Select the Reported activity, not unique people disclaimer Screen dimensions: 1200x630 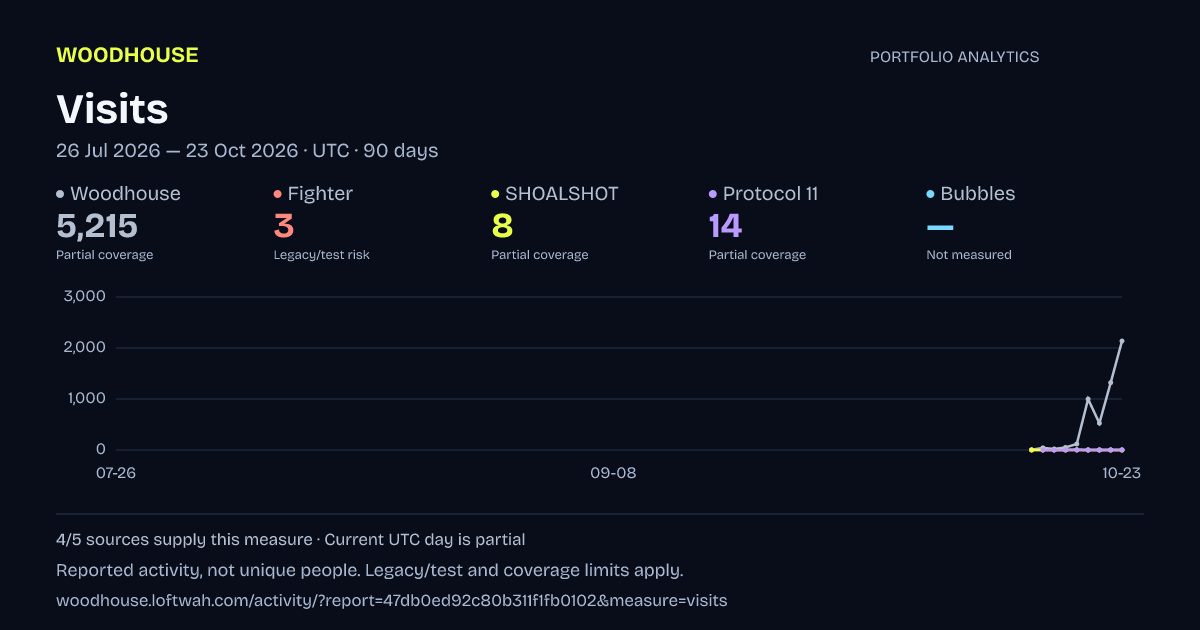pyautogui.click(x=369, y=571)
